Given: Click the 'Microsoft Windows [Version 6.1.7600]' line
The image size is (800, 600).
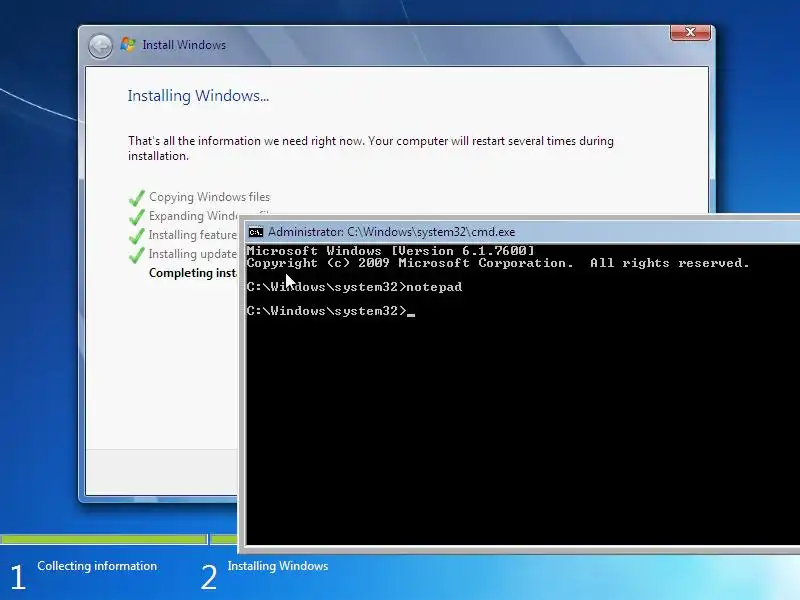Looking at the screenshot, I should pyautogui.click(x=390, y=251).
